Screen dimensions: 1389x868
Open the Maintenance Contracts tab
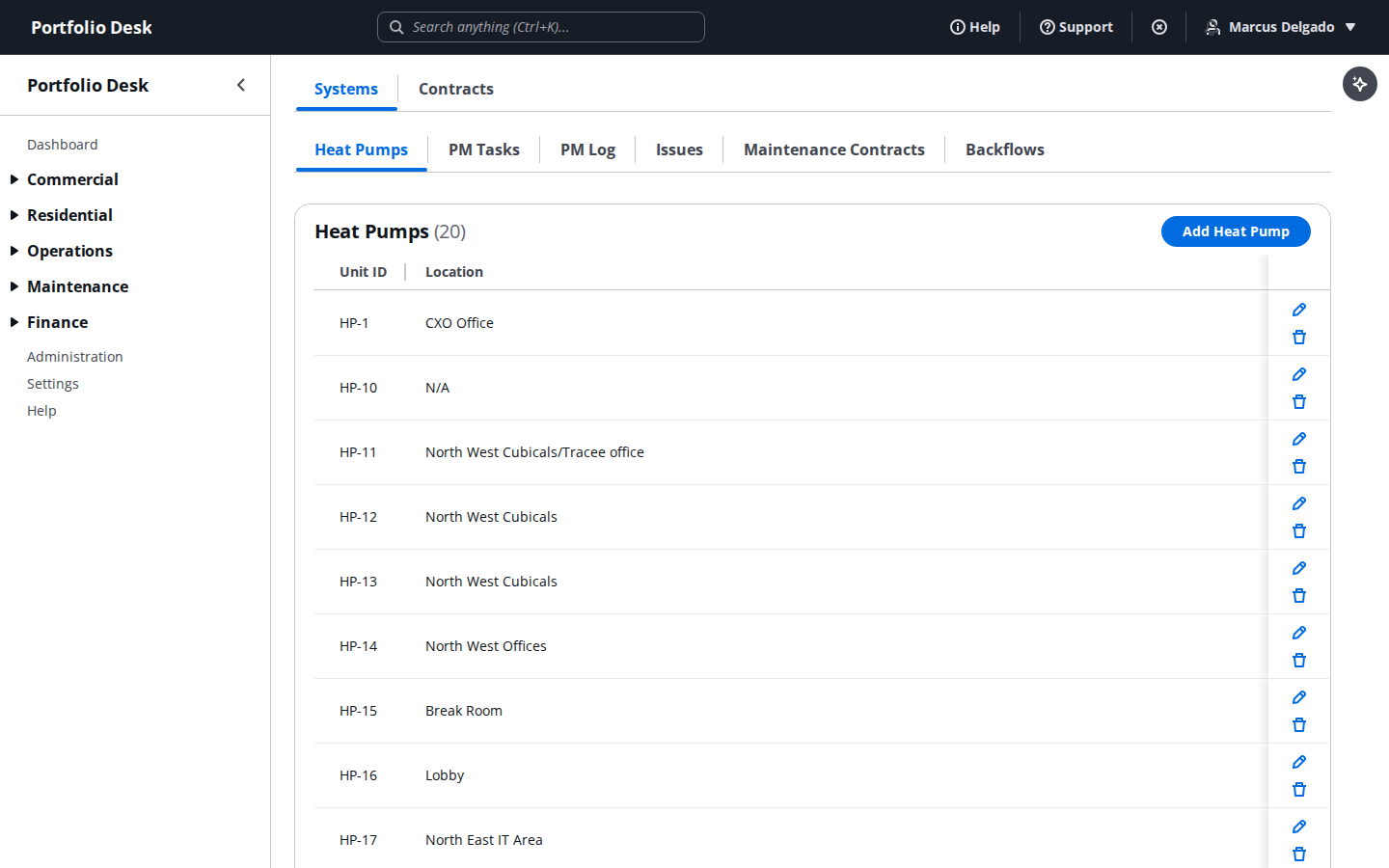pos(834,149)
